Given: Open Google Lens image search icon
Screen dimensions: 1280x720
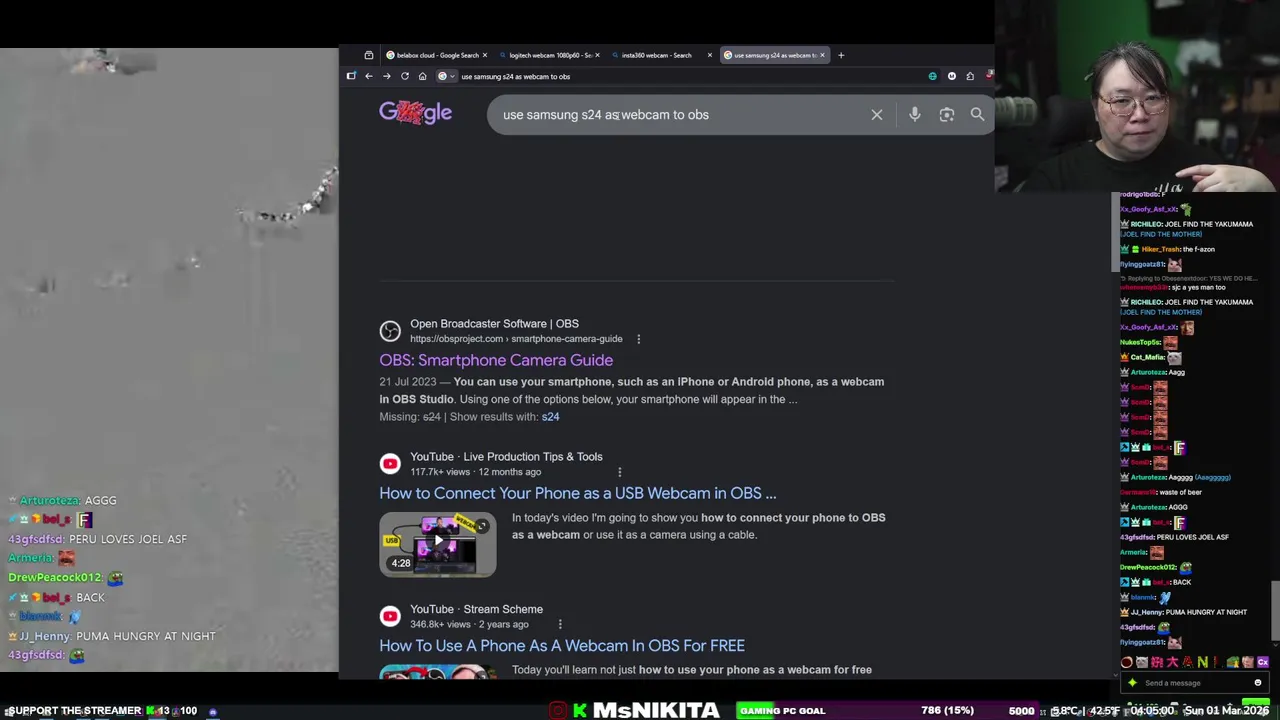Looking at the screenshot, I should 946,115.
